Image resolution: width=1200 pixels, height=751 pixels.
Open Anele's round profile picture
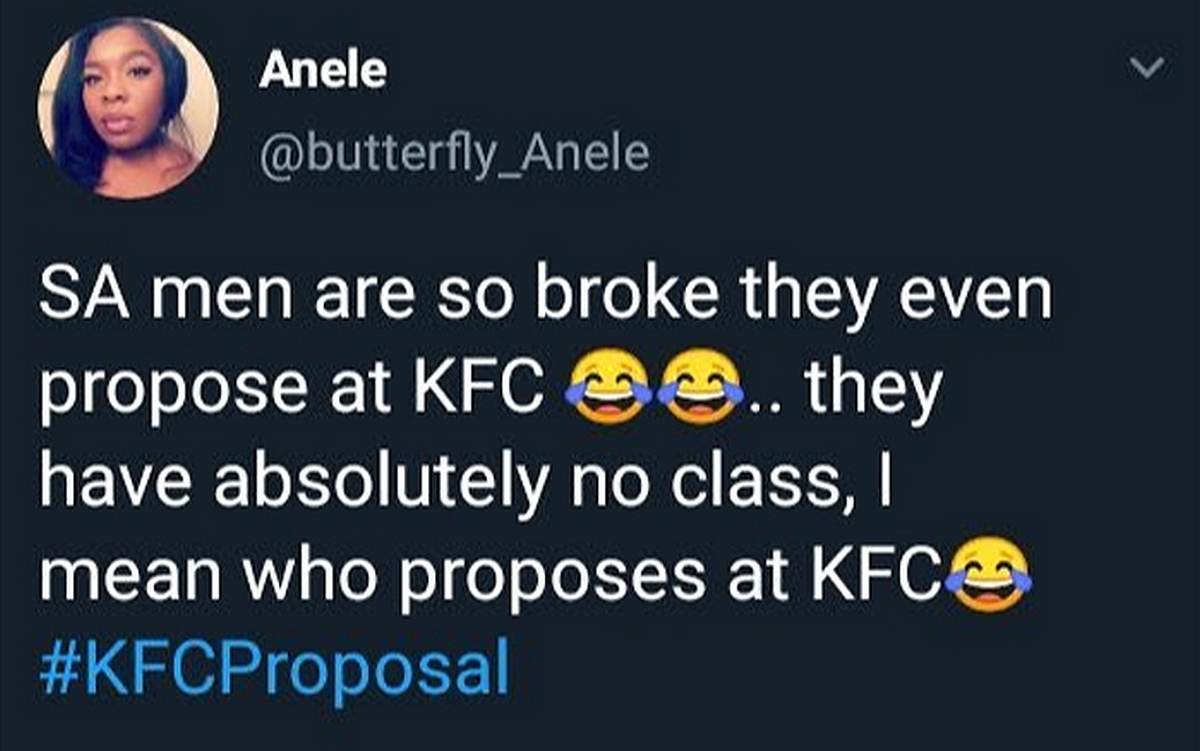pyautogui.click(x=128, y=107)
